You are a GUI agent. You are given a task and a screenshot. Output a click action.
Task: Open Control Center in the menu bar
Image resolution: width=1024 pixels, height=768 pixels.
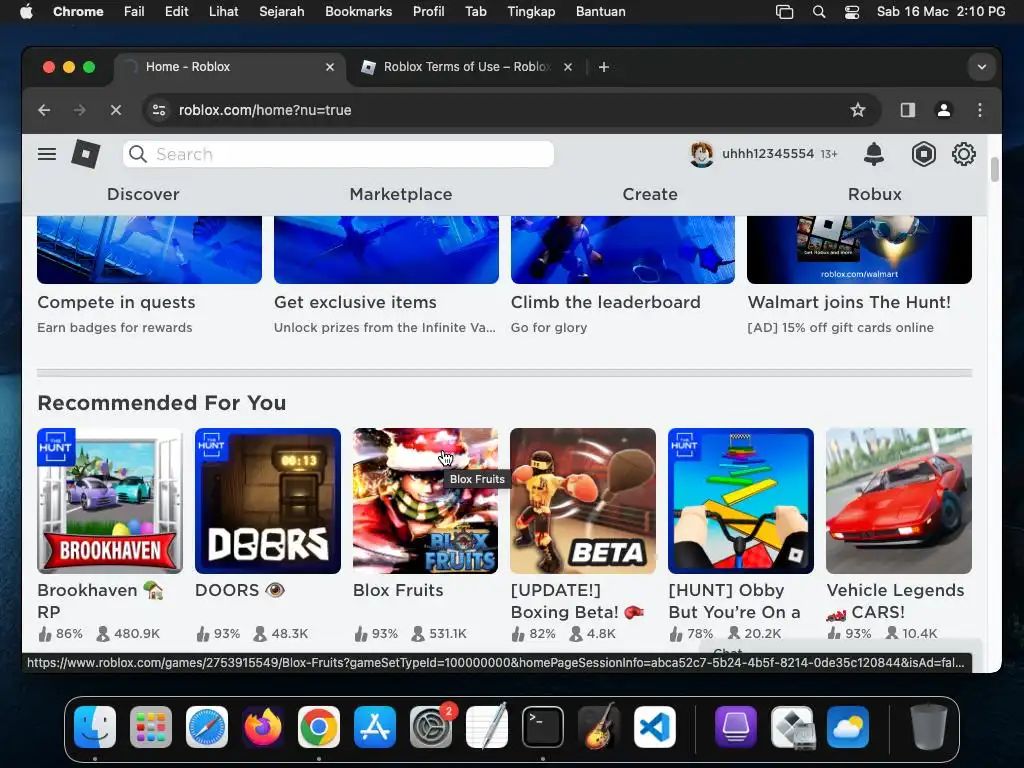click(x=852, y=12)
